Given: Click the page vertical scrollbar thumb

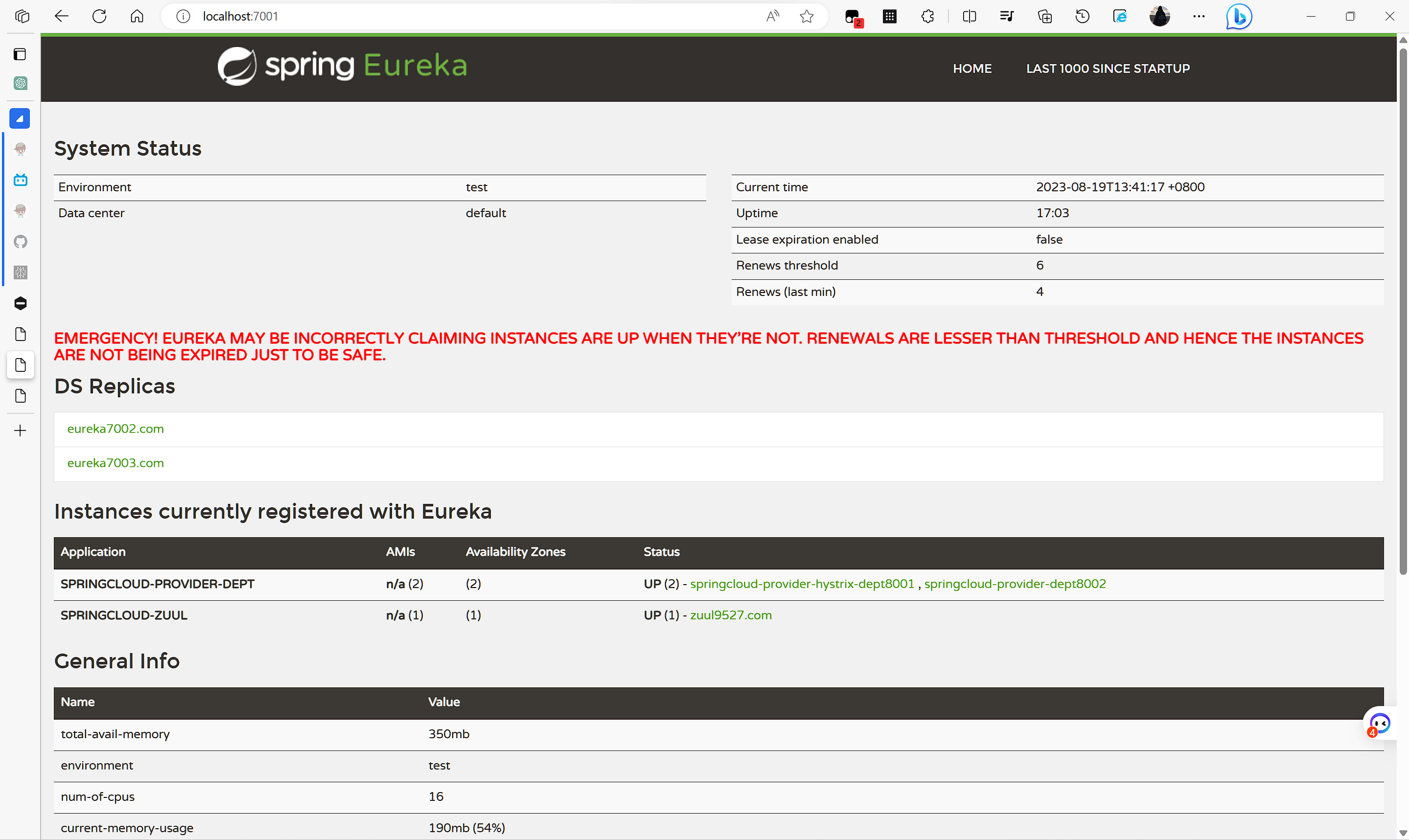Looking at the screenshot, I should (1403, 311).
